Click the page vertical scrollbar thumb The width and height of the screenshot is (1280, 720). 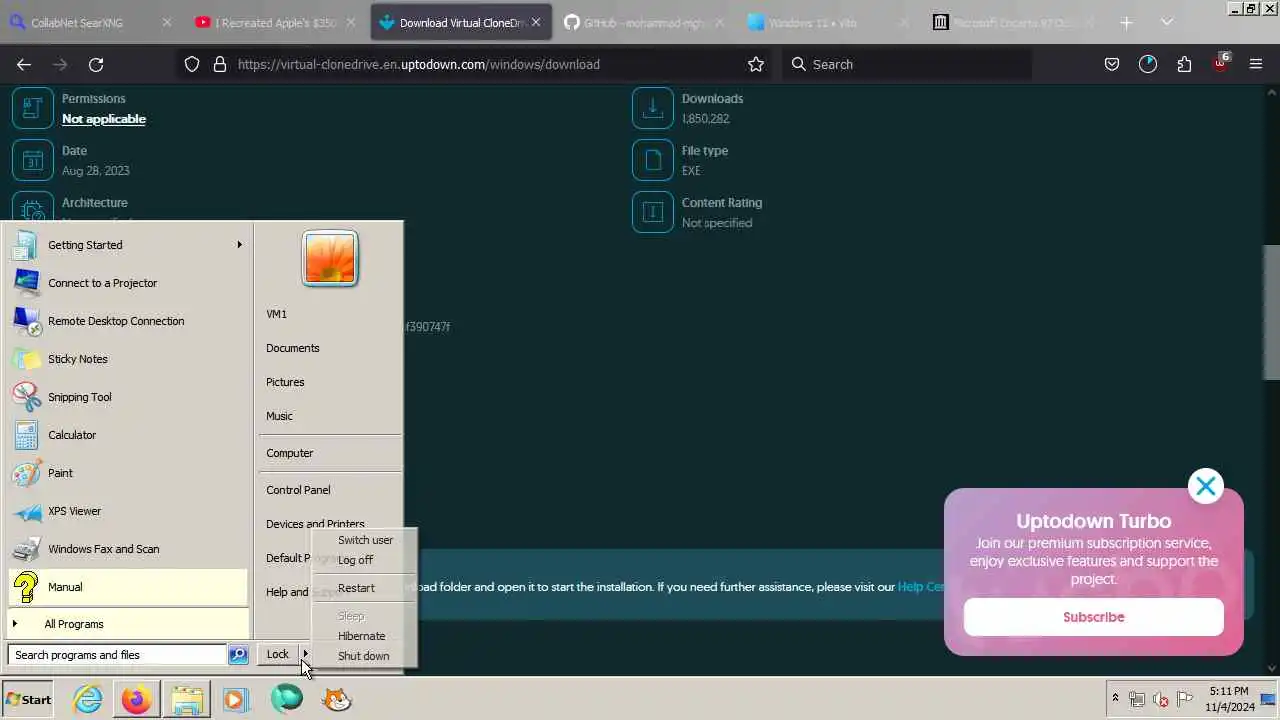click(1271, 312)
